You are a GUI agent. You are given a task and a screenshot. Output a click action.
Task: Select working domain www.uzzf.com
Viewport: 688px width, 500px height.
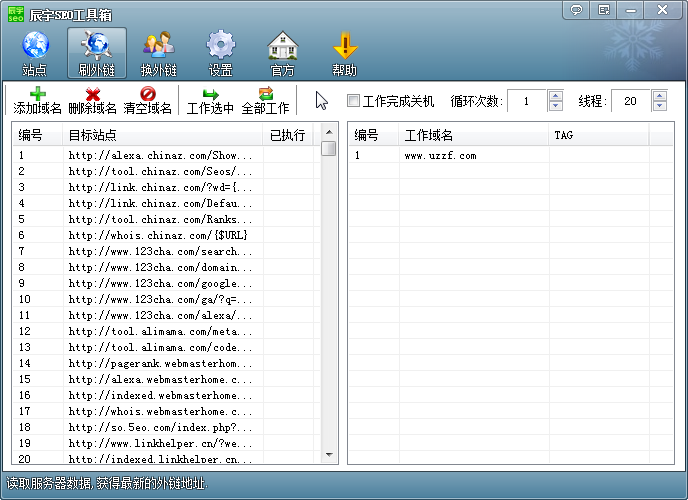pyautogui.click(x=511, y=155)
